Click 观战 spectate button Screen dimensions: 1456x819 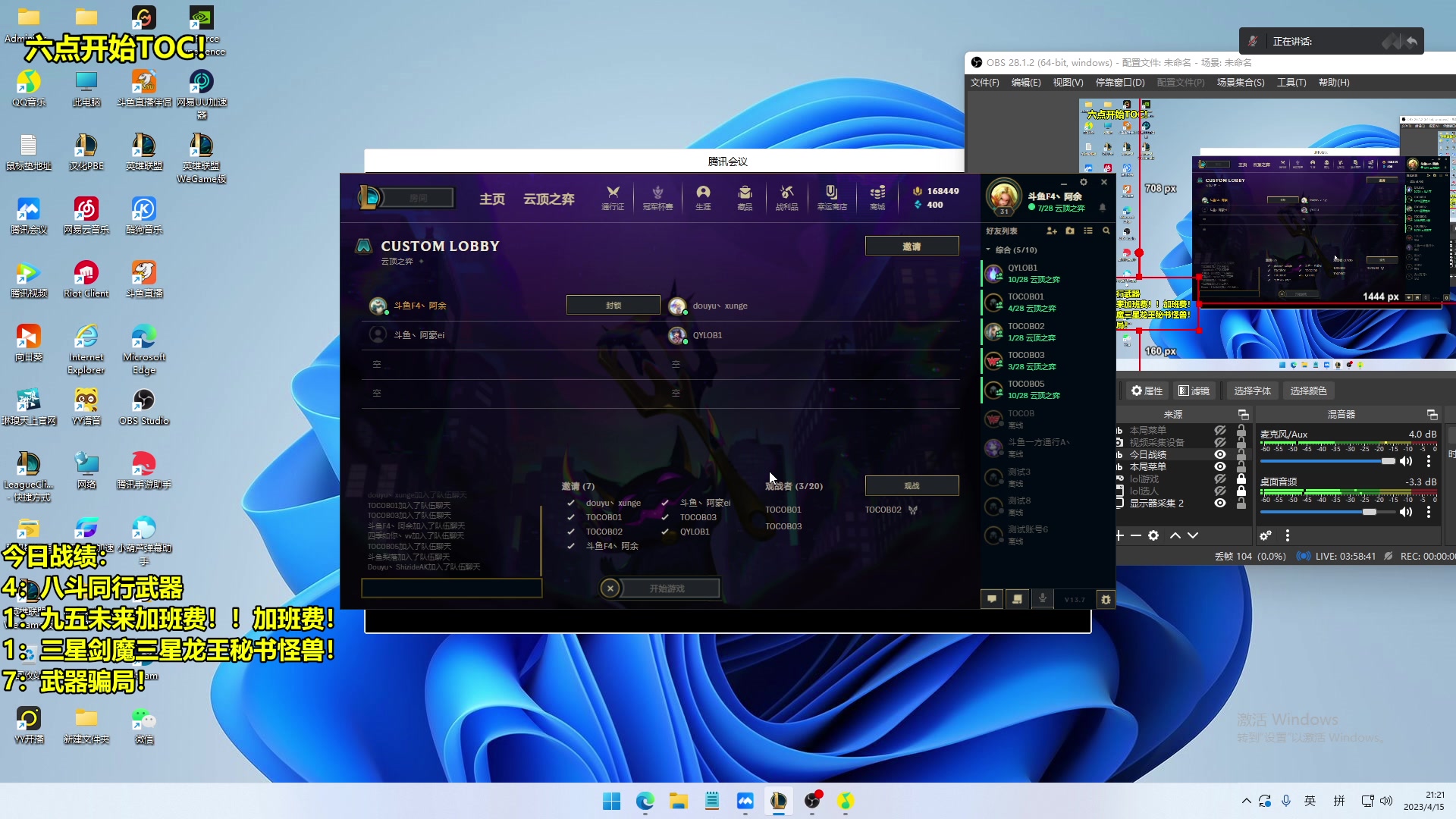(912, 485)
